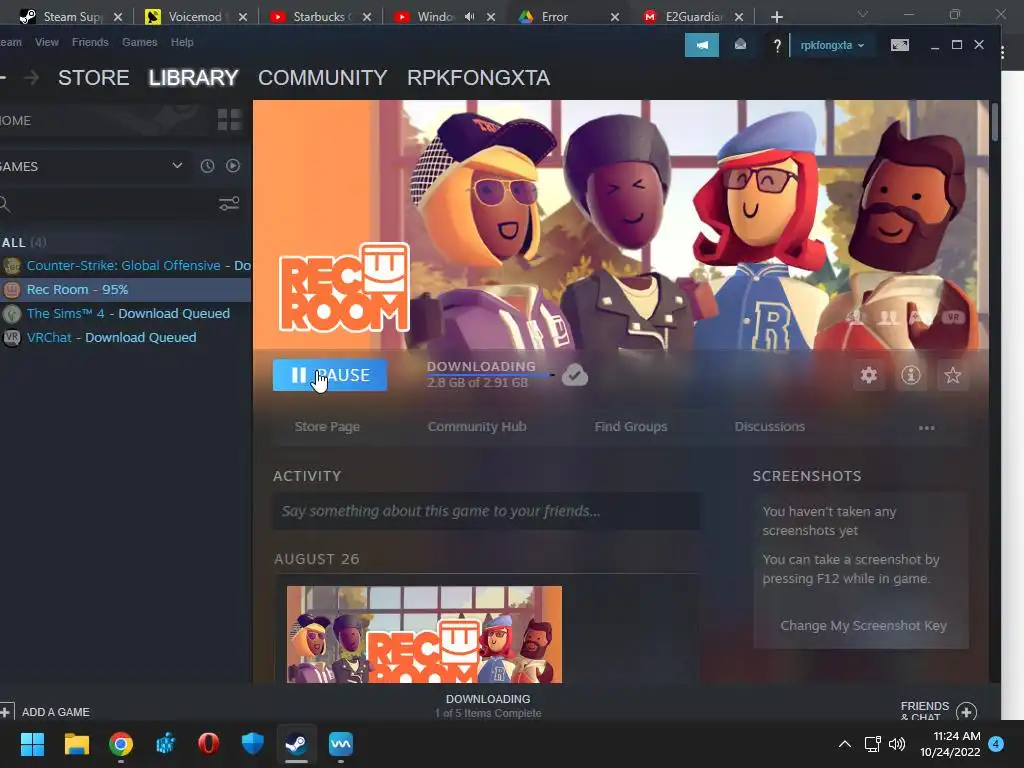Select VRChat in library list
The height and width of the screenshot is (768, 1024).
click(125, 338)
